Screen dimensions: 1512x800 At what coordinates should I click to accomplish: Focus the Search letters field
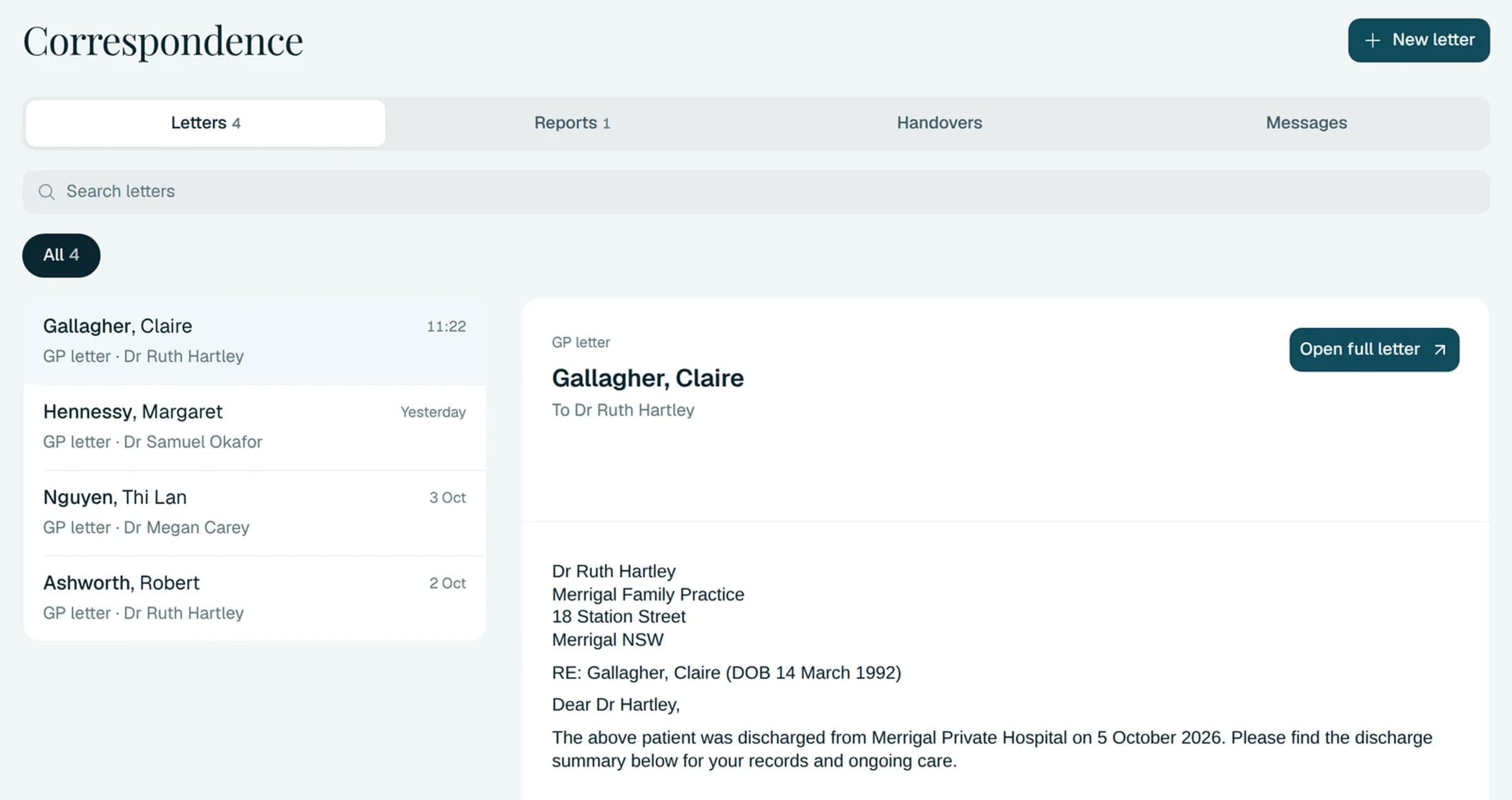(756, 191)
